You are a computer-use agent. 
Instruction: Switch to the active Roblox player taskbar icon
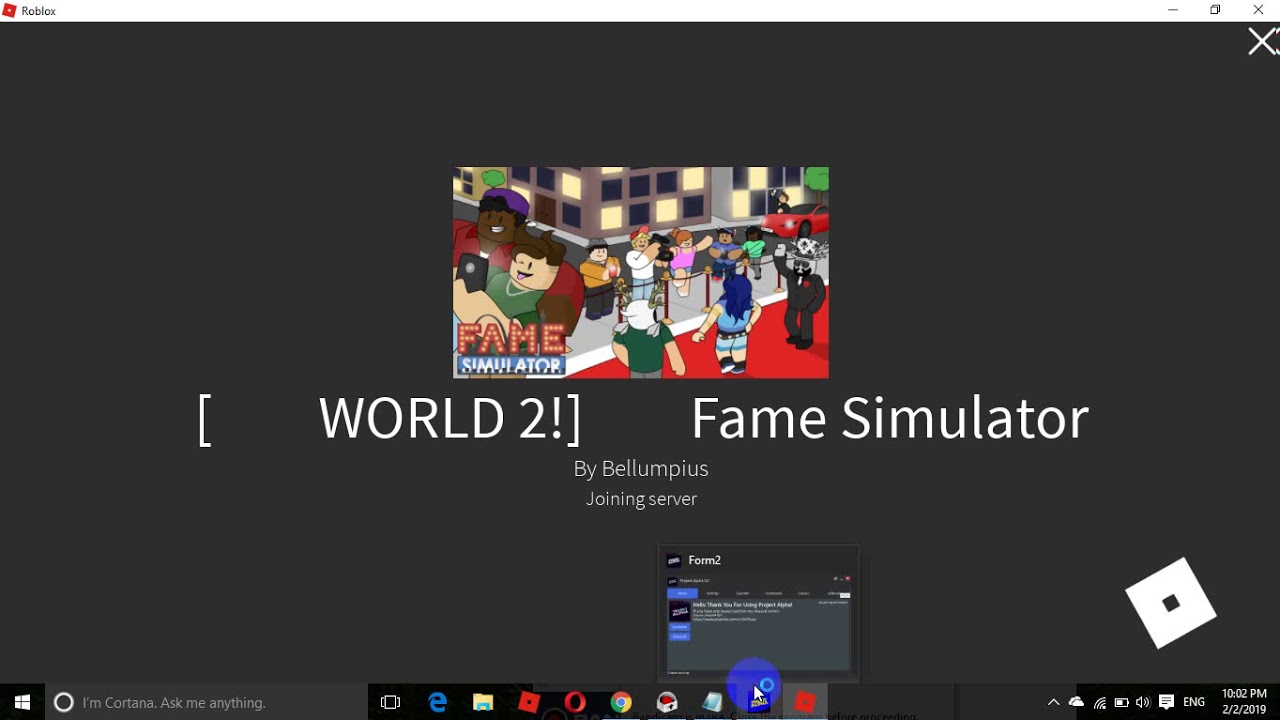point(805,702)
